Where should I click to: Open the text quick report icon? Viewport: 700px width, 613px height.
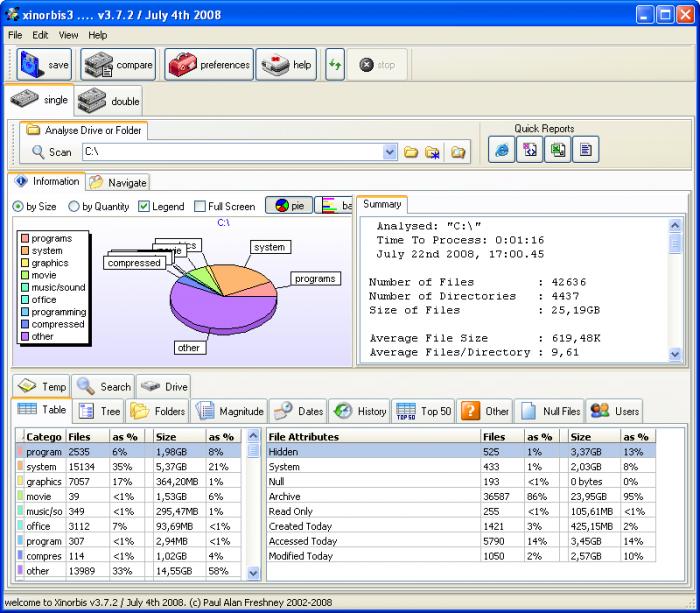(586, 150)
